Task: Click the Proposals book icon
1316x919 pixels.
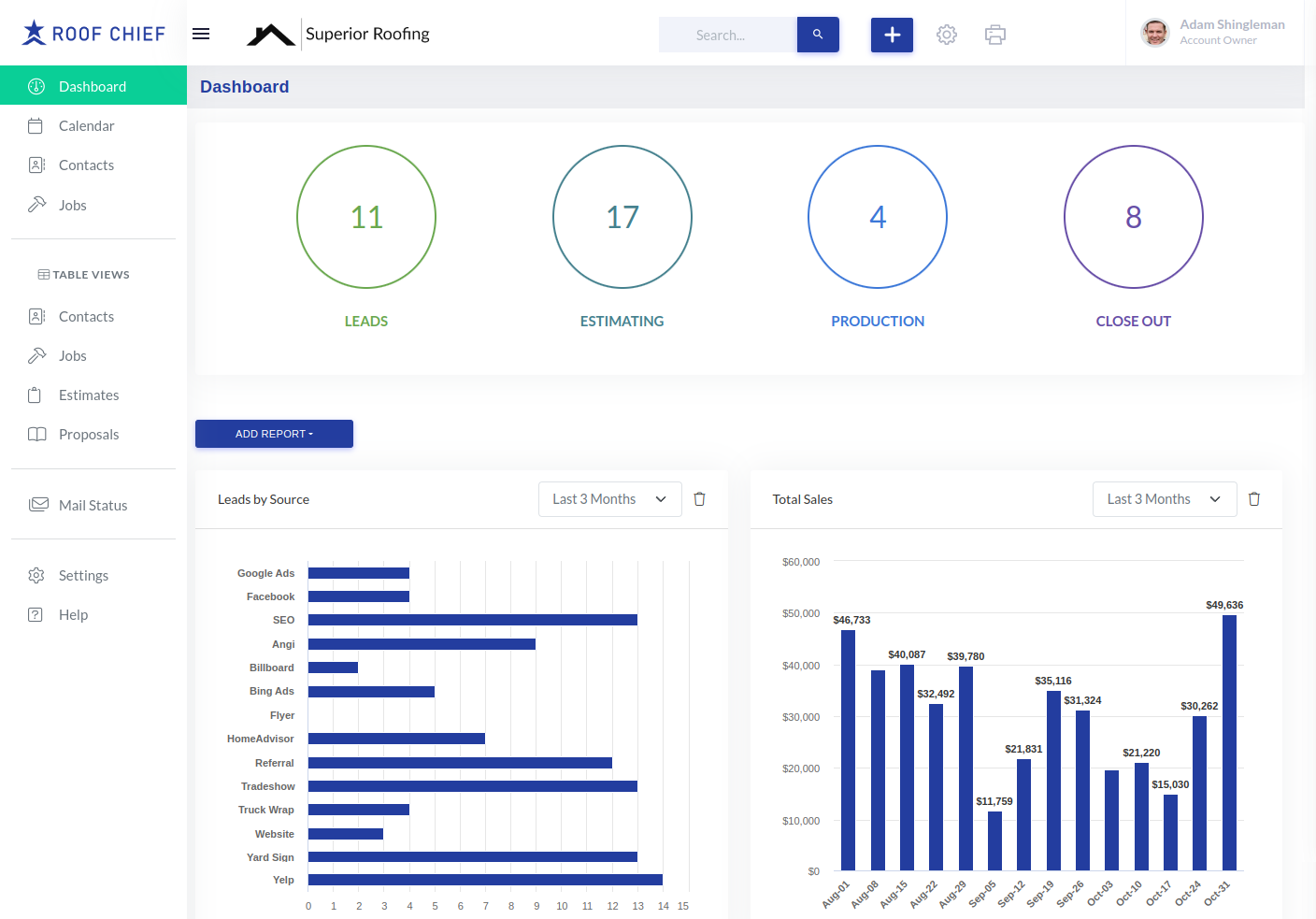Action: point(36,434)
